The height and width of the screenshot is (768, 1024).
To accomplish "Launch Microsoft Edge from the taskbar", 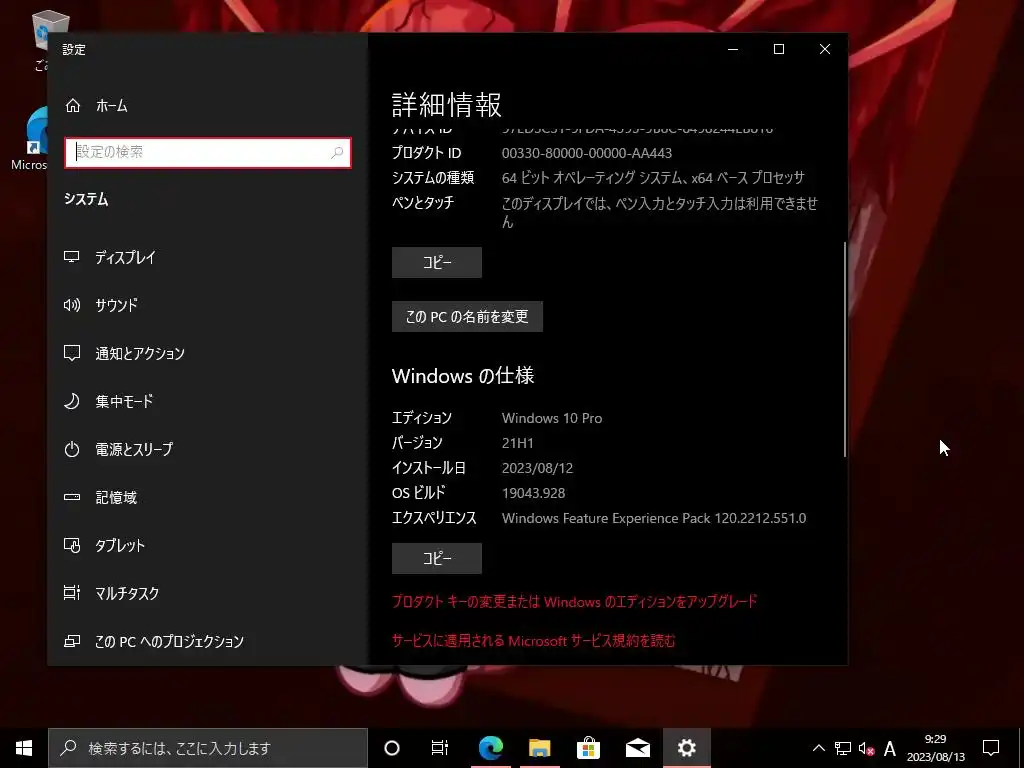I will point(491,748).
